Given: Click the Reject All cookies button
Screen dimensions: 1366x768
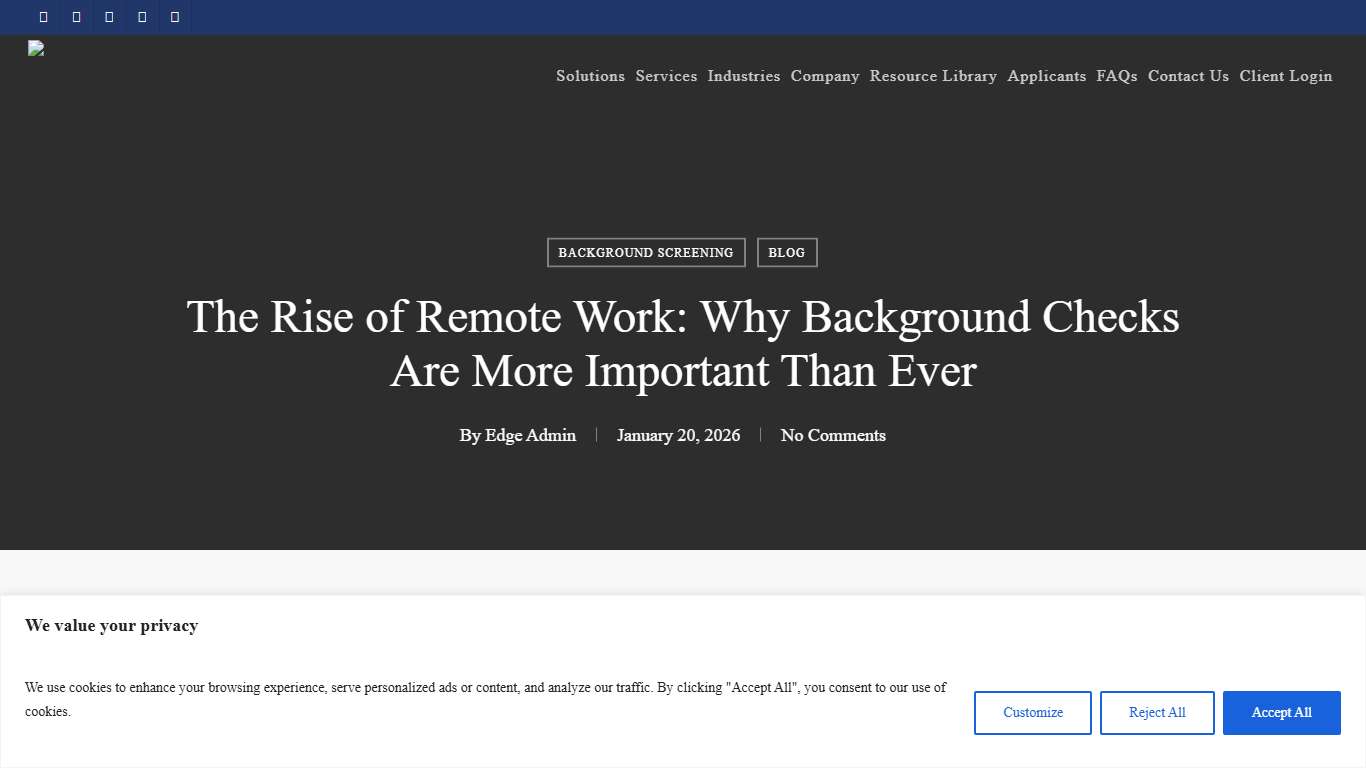Looking at the screenshot, I should click(1157, 712).
